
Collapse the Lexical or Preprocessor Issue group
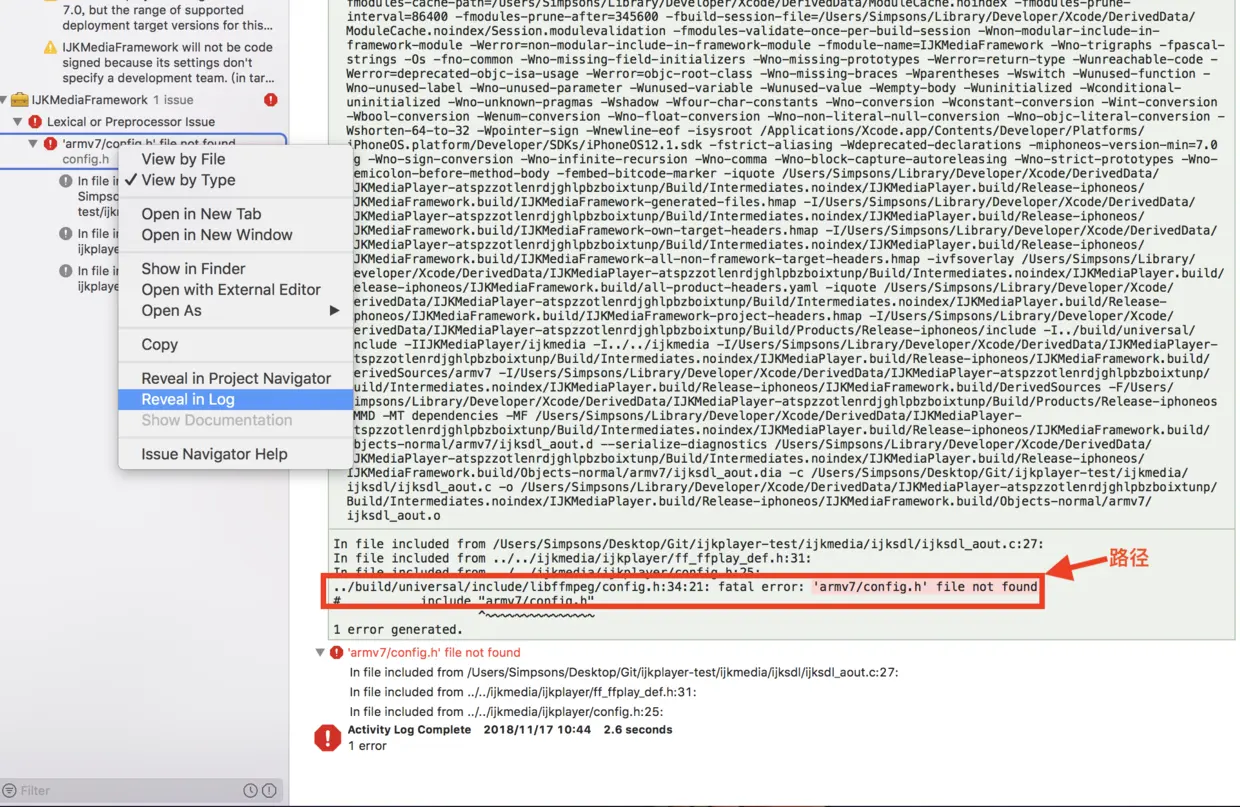tap(16, 122)
